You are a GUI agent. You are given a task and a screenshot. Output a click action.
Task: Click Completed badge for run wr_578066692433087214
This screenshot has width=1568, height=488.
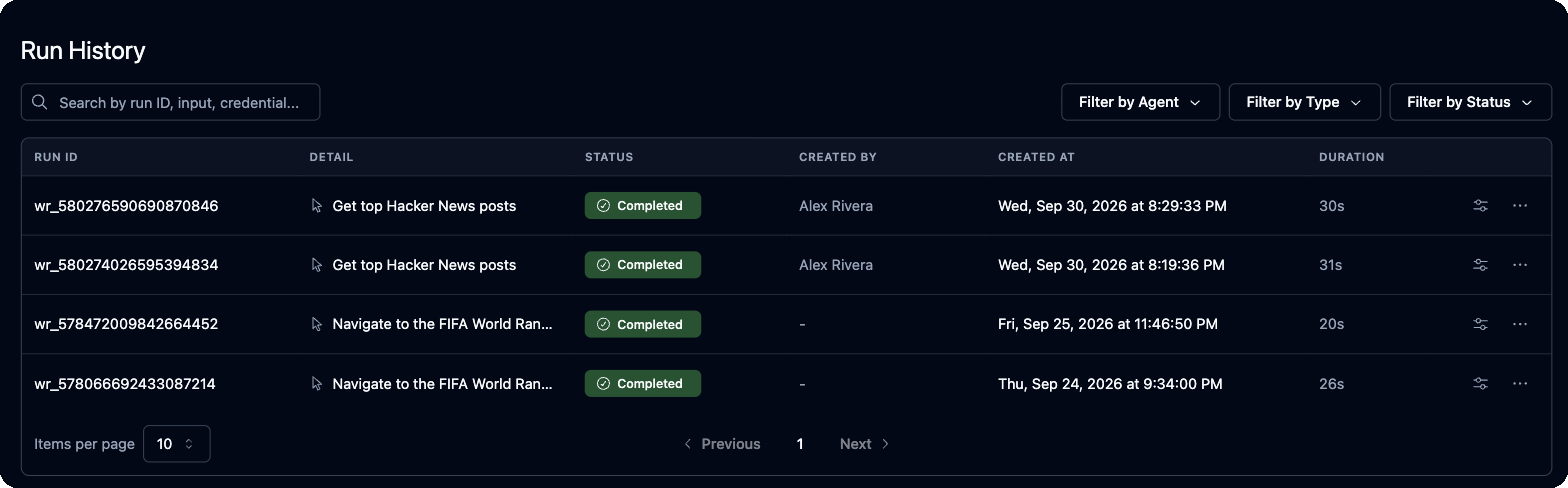[643, 384]
